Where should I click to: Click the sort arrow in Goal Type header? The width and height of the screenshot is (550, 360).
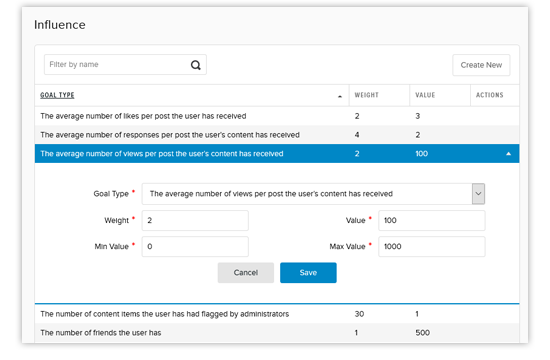340,96
